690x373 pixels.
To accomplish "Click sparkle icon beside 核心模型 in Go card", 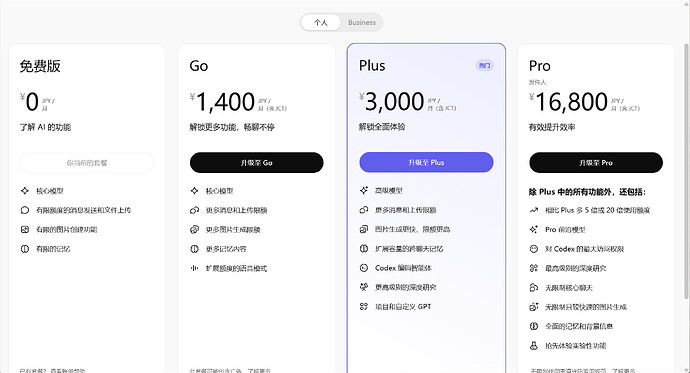I will pyautogui.click(x=195, y=191).
